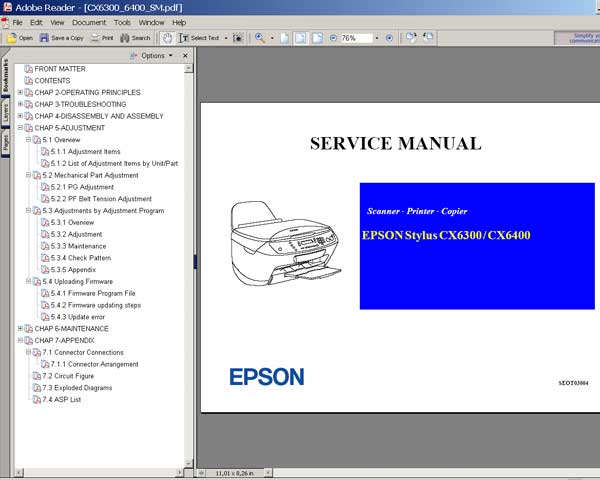Click the zoom out minus button
Image resolution: width=600 pixels, height=480 pixels.
pos(333,38)
